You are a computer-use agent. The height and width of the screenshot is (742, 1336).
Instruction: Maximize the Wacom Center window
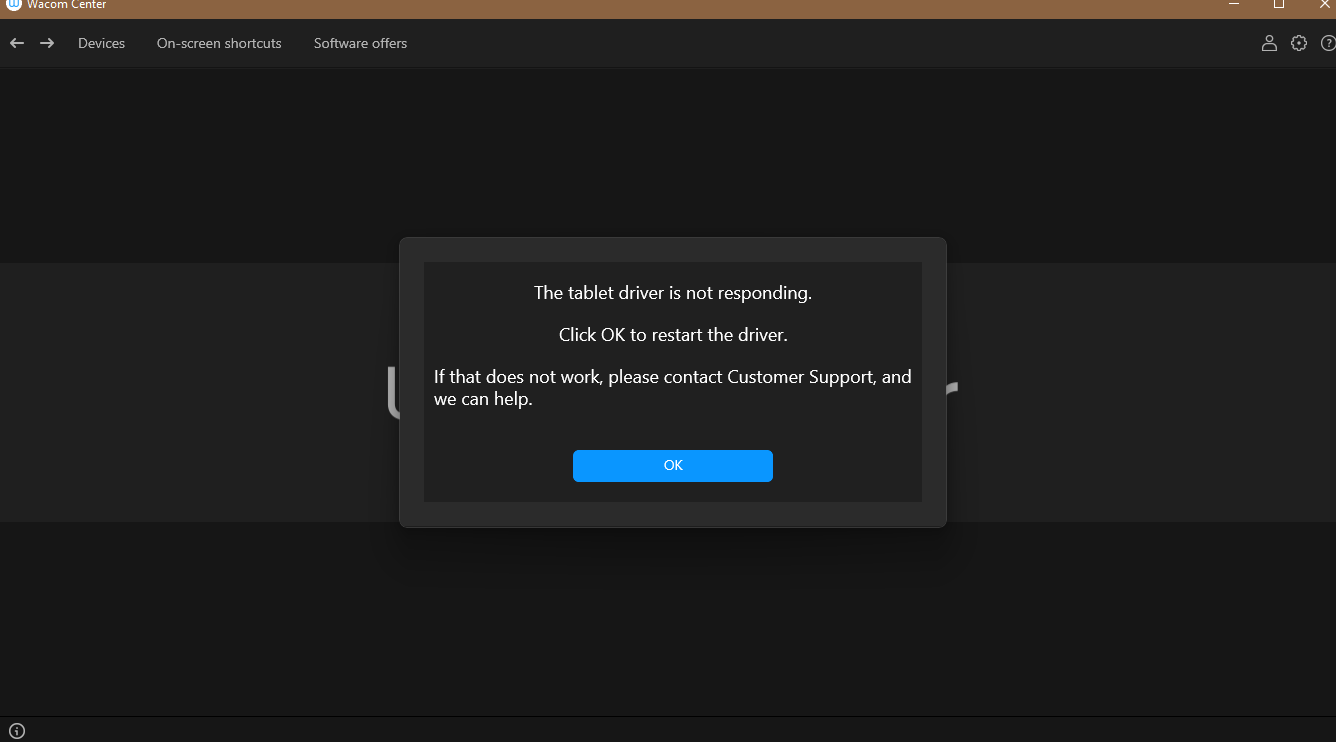[x=1279, y=5]
